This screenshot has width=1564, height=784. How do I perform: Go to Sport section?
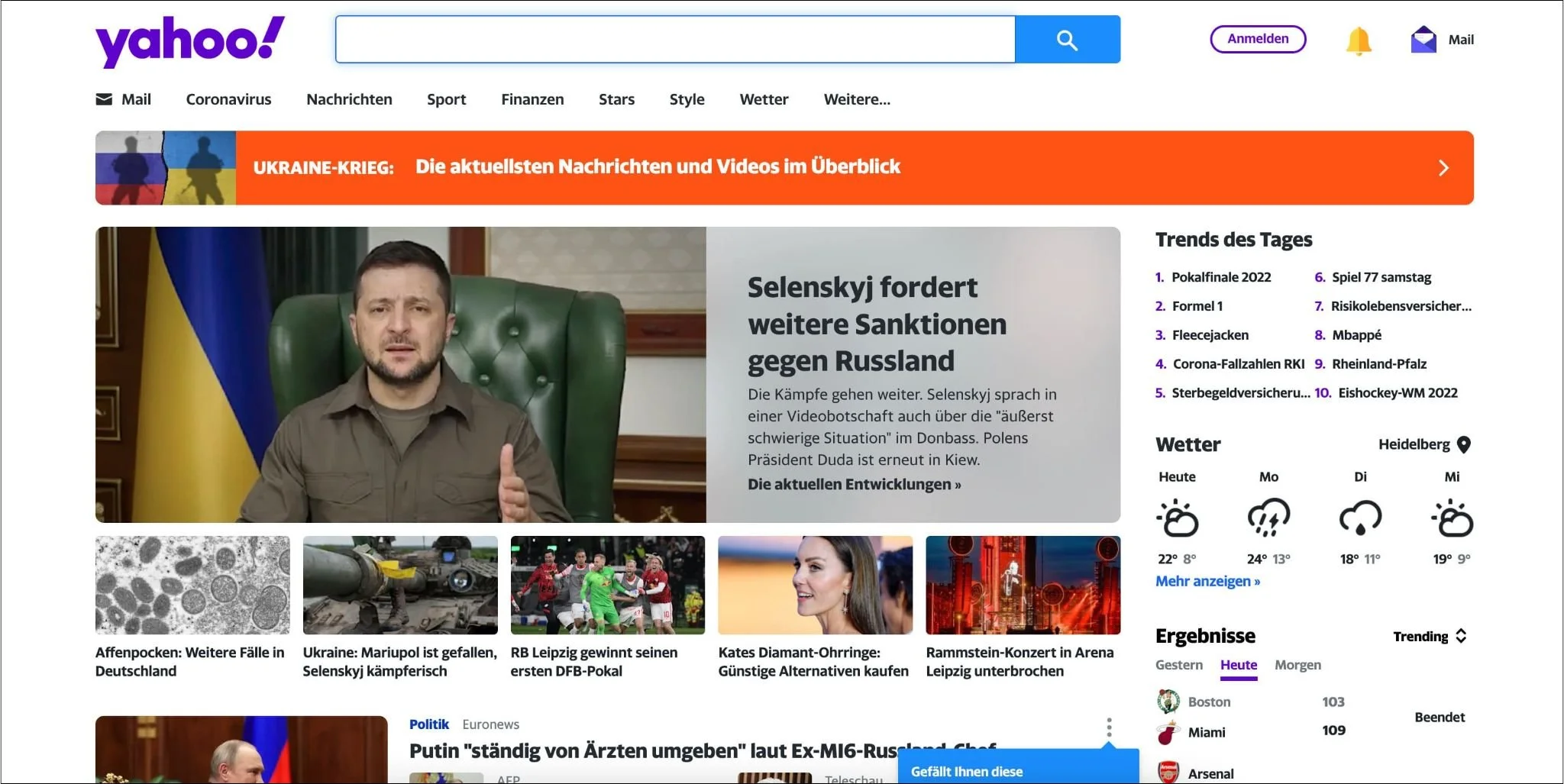[446, 99]
